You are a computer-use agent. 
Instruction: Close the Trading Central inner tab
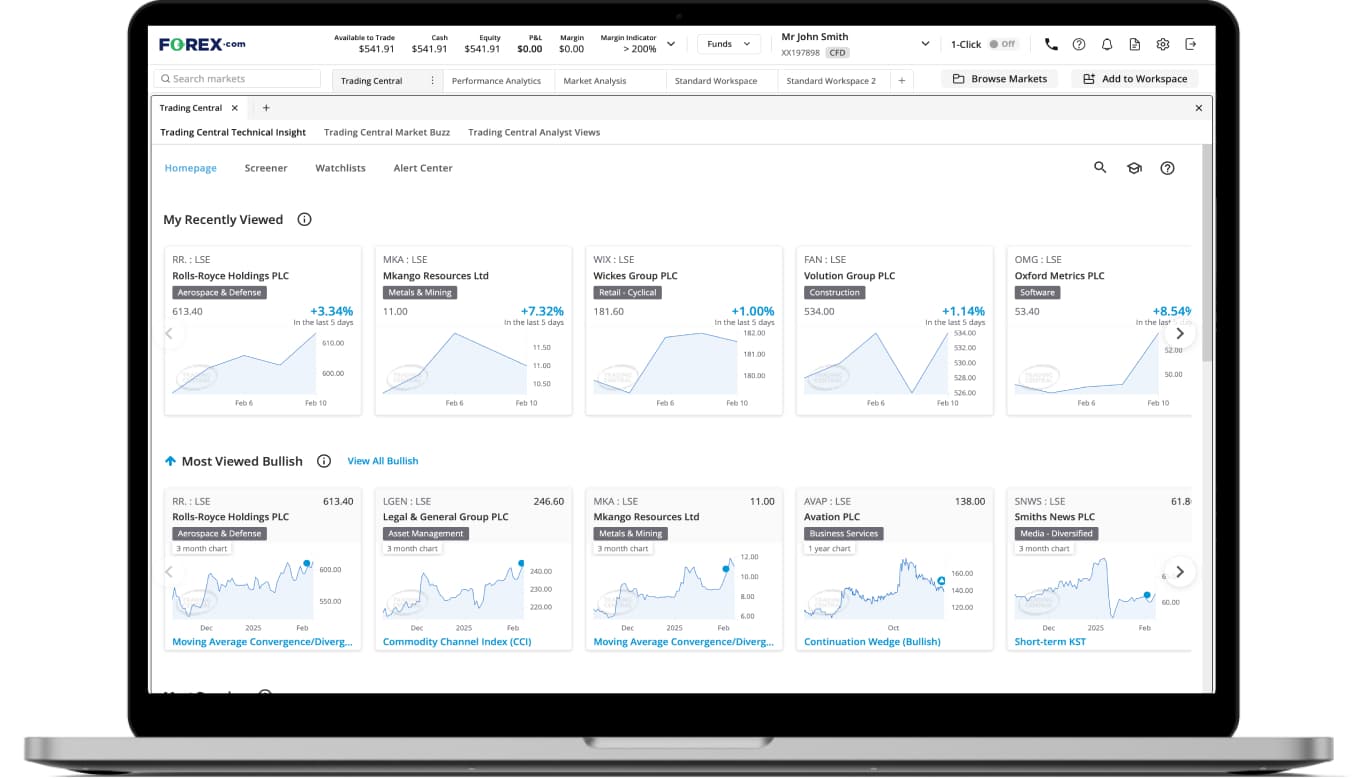click(235, 108)
